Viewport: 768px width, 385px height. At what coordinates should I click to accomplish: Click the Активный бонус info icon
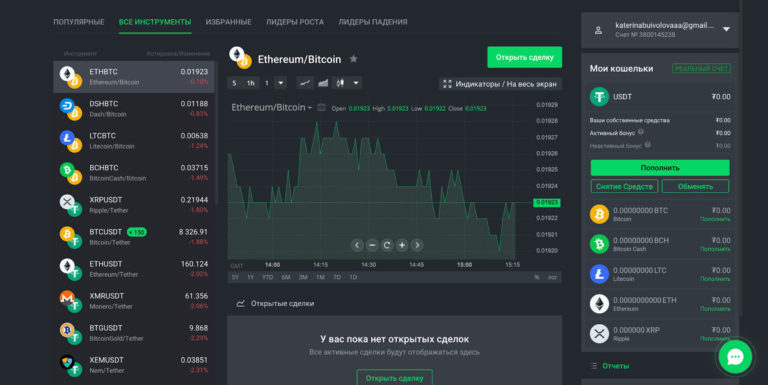pyautogui.click(x=641, y=132)
